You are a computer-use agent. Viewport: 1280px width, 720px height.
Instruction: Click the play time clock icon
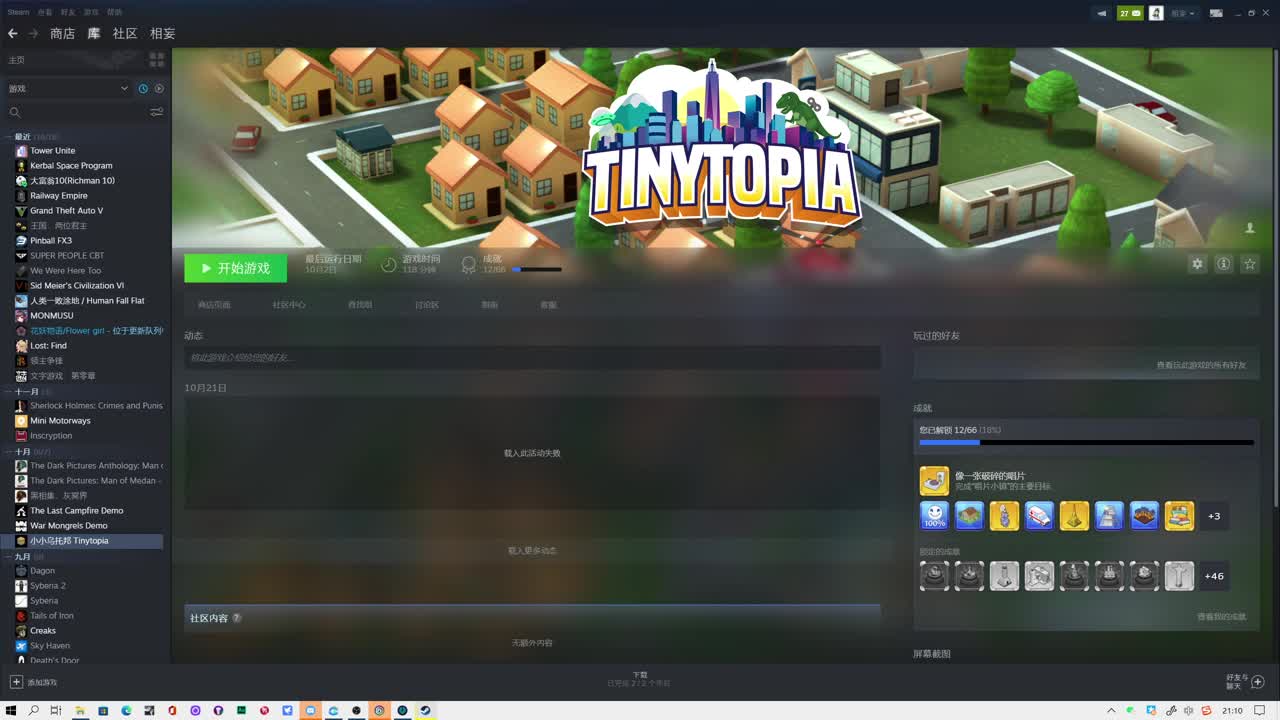(x=389, y=264)
